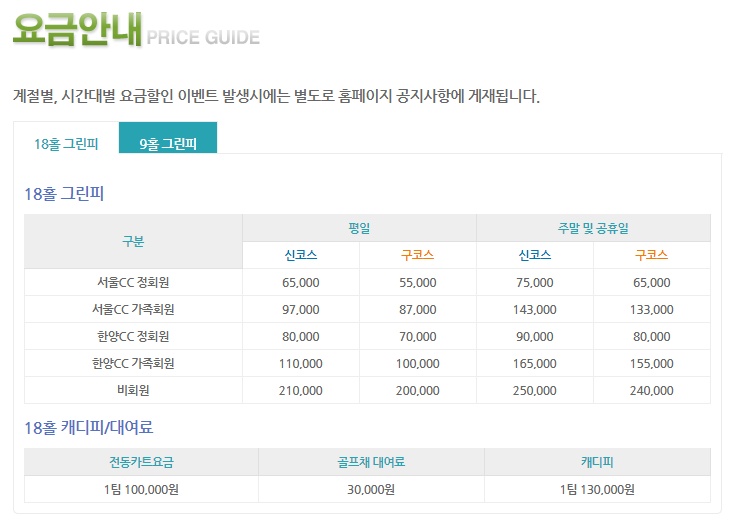Viewport: 735px width, 530px height.
Task: Click the 97,000 price cell
Action: 301,310
